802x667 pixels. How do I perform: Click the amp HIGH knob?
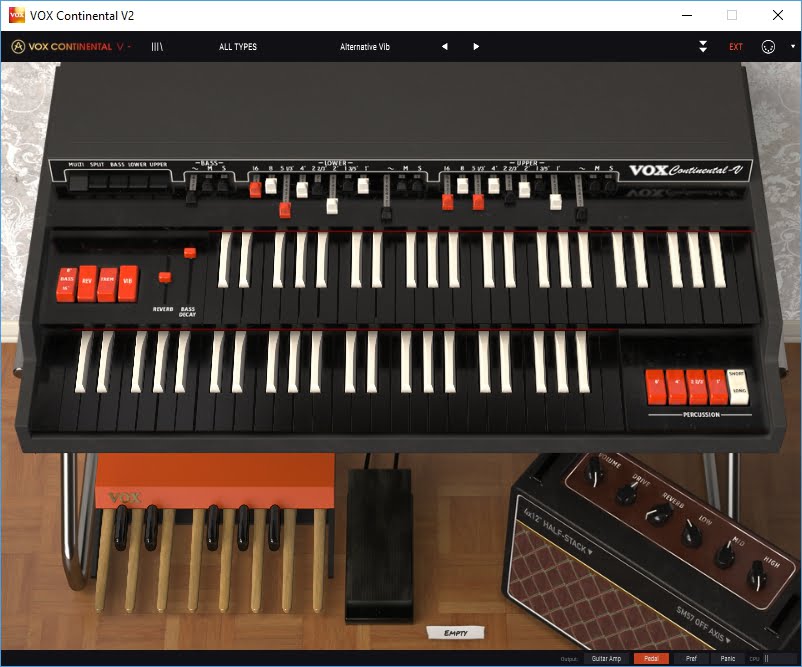click(757, 575)
